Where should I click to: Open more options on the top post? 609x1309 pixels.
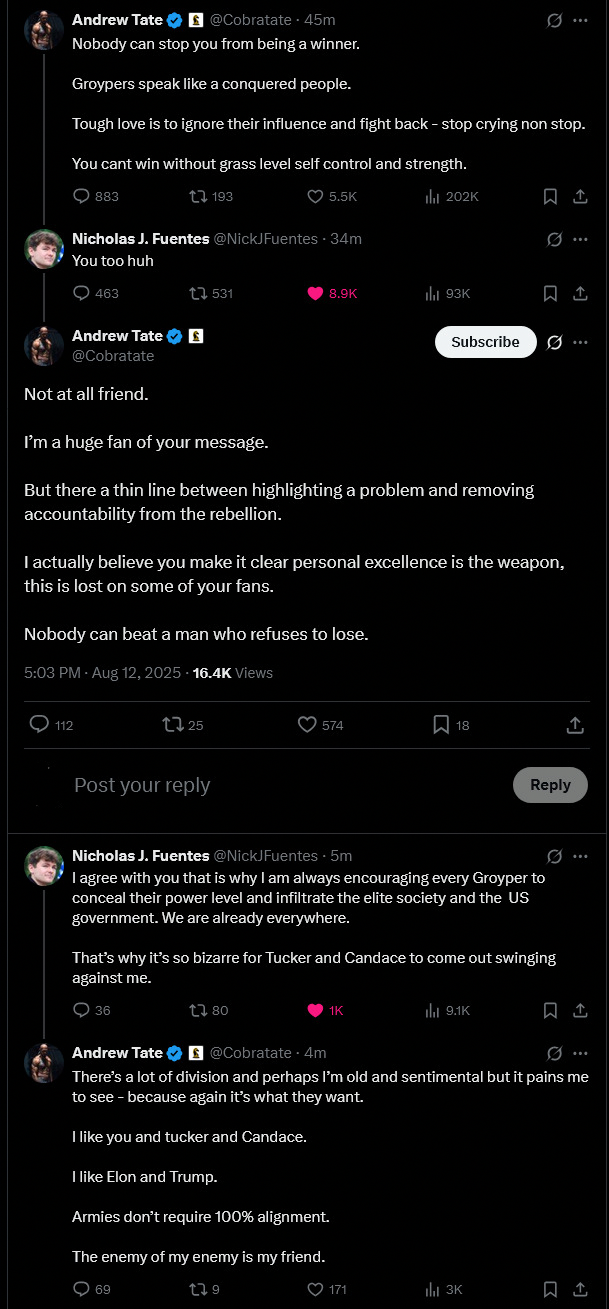click(580, 19)
